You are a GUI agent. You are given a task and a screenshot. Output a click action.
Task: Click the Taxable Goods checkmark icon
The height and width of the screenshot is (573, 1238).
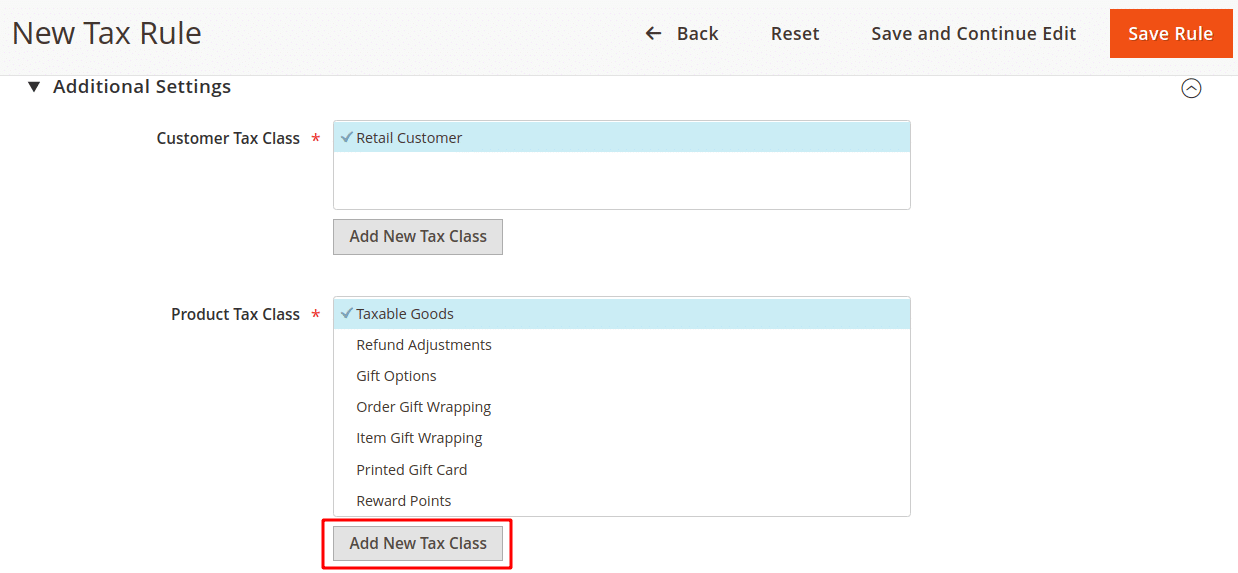coord(346,313)
